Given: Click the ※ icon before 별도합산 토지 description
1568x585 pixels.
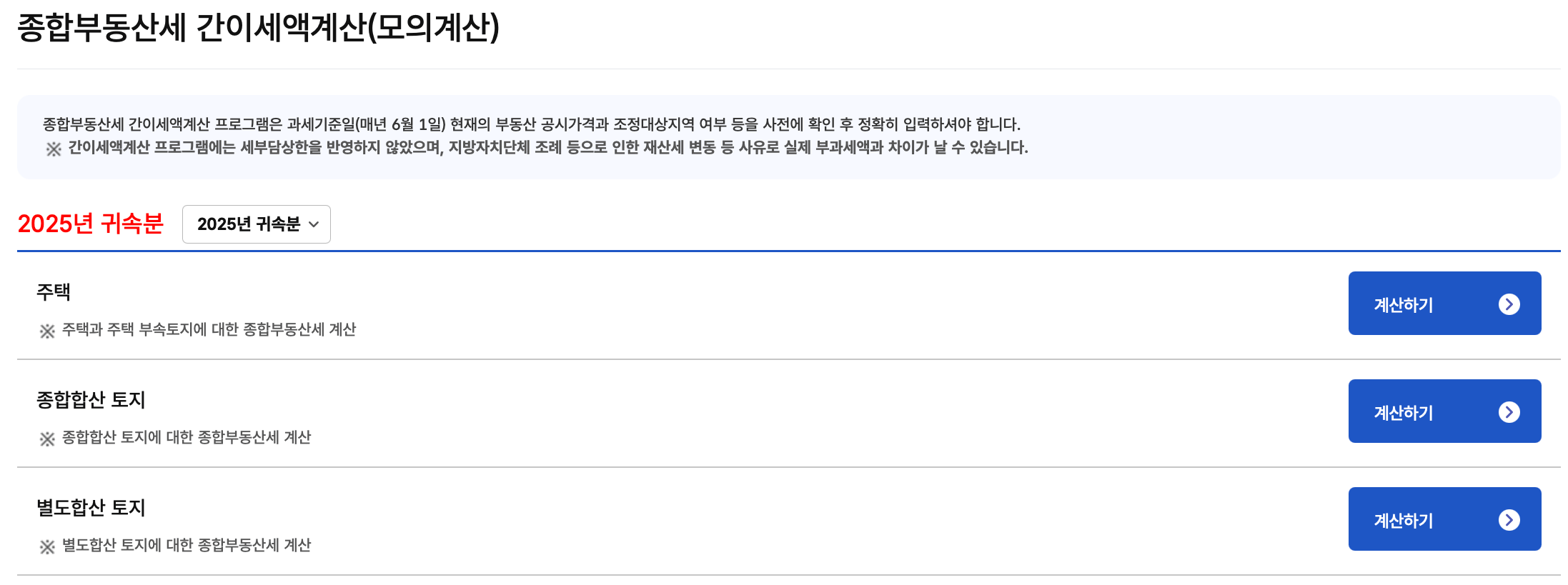Looking at the screenshot, I should pos(47,545).
